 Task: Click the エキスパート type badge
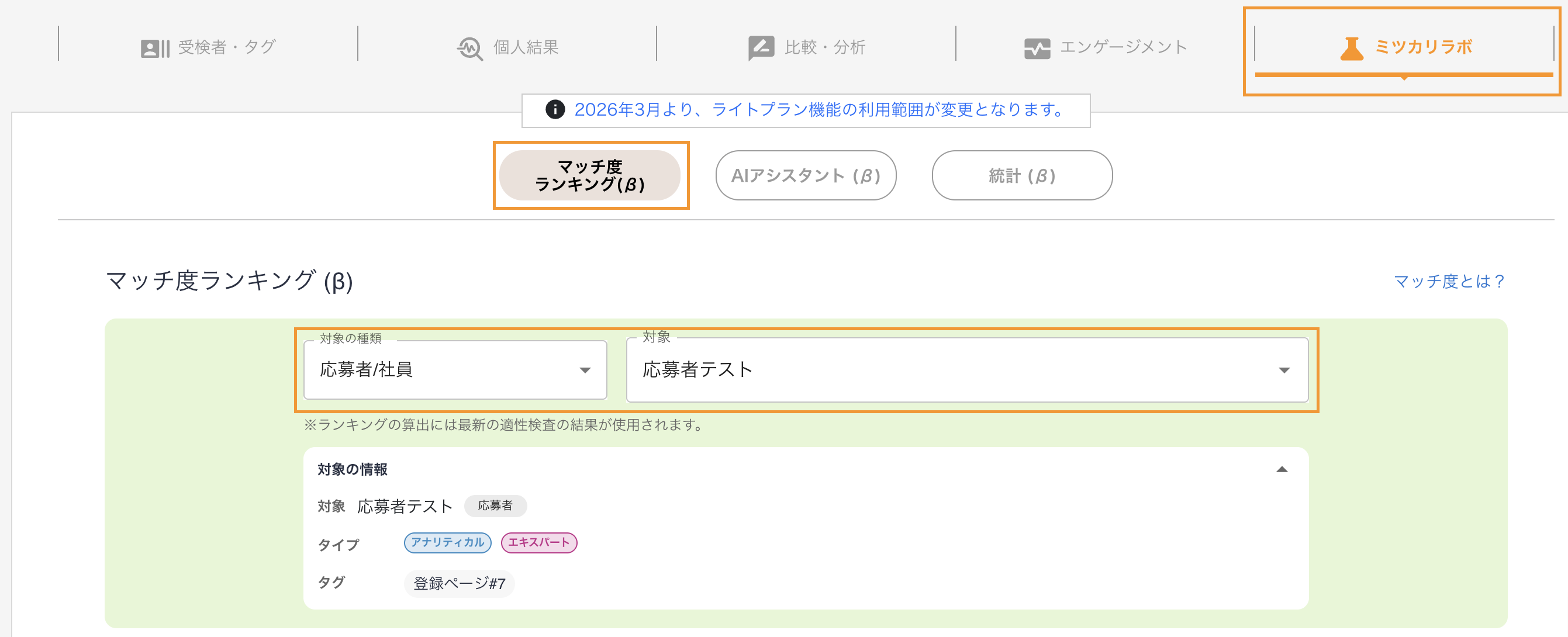(538, 542)
